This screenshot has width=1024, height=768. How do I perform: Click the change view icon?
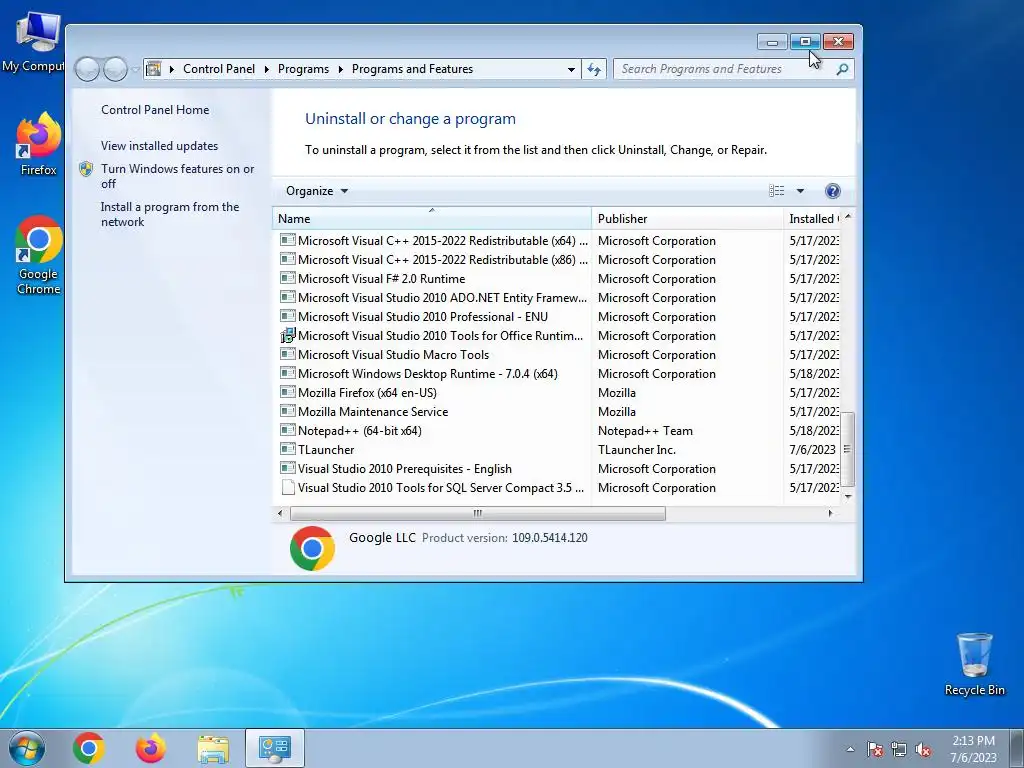coord(776,191)
